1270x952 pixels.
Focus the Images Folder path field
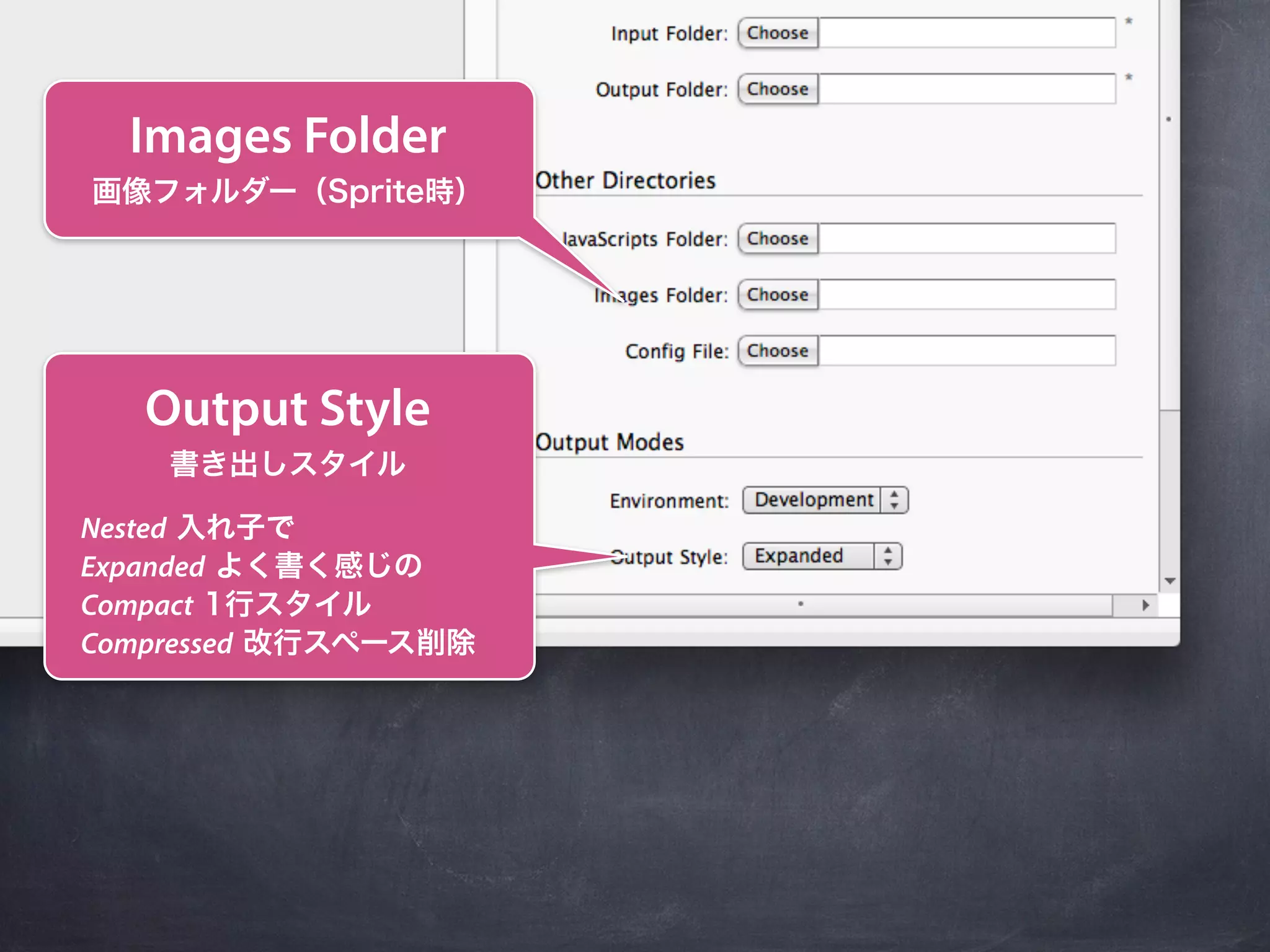coord(967,295)
